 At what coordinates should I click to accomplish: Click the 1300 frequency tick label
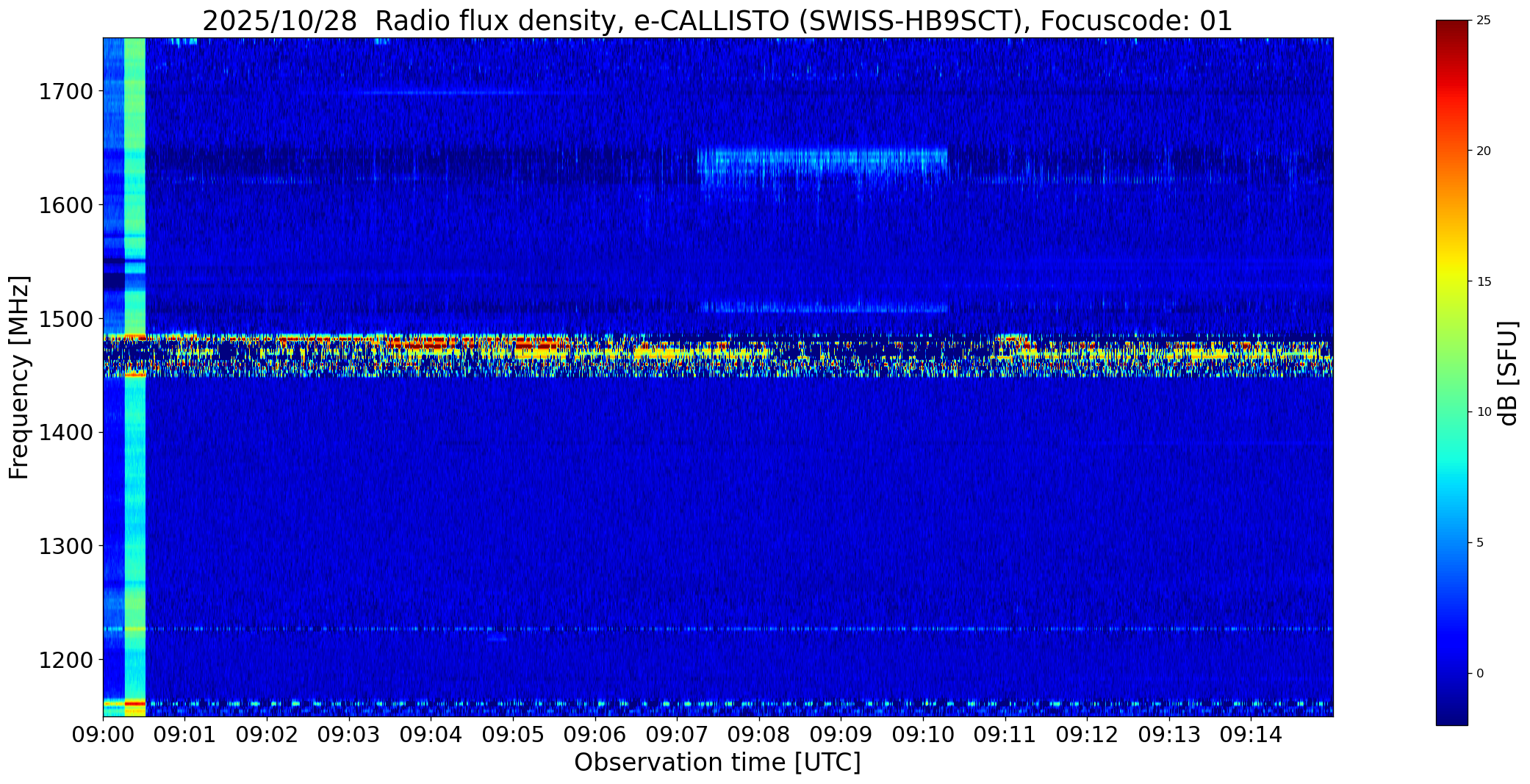65,547
